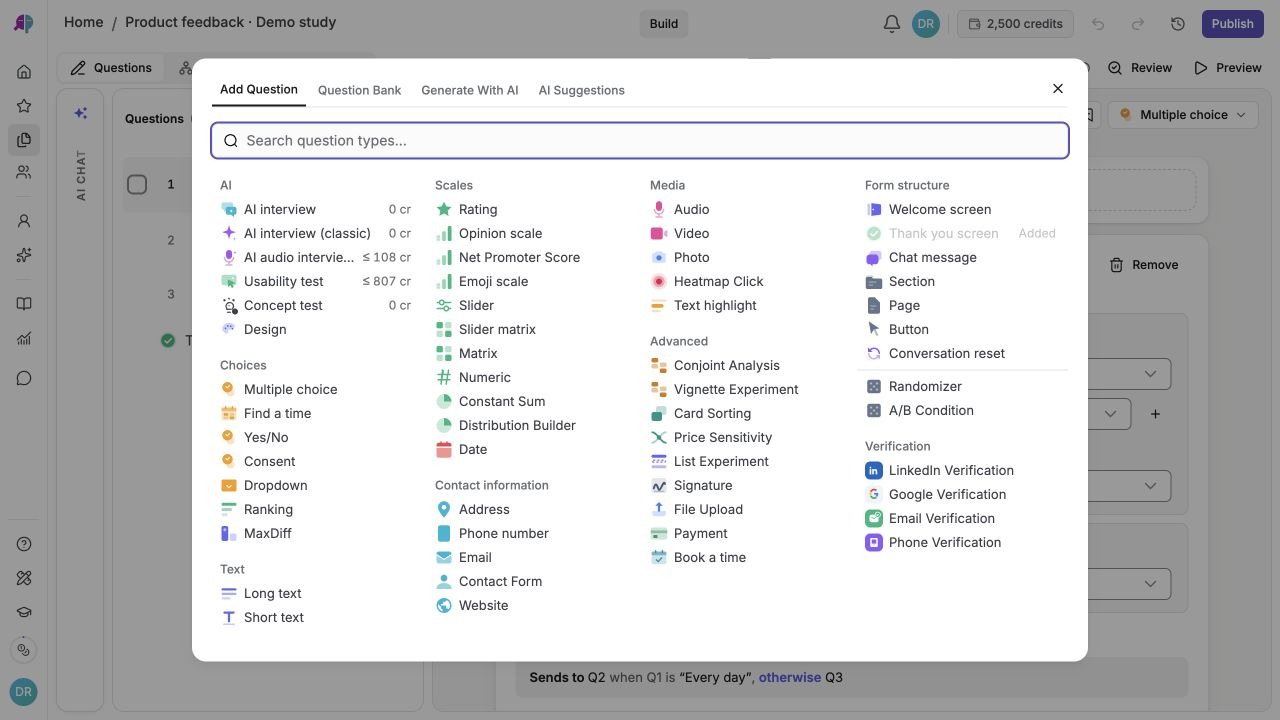The width and height of the screenshot is (1280, 720).
Task: Switch to the Question Bank tab
Action: tap(359, 90)
